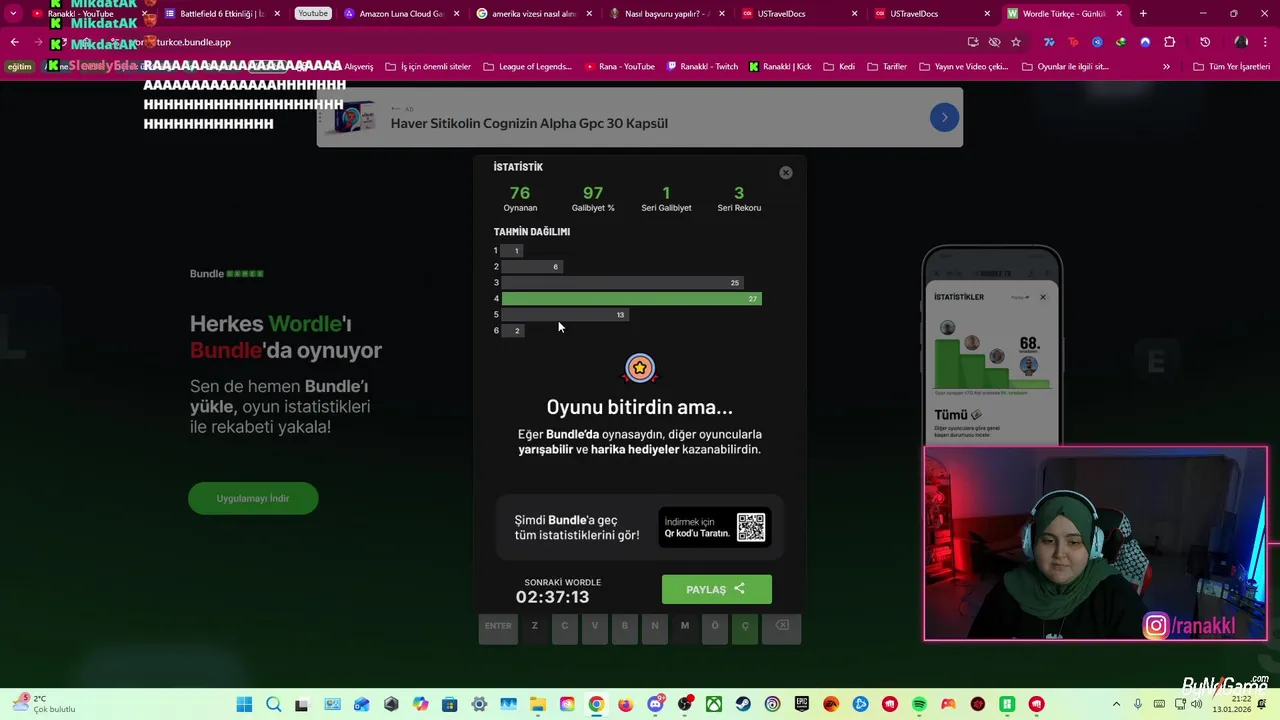Click the star medal badge icon
The image size is (1280, 720).
(640, 368)
